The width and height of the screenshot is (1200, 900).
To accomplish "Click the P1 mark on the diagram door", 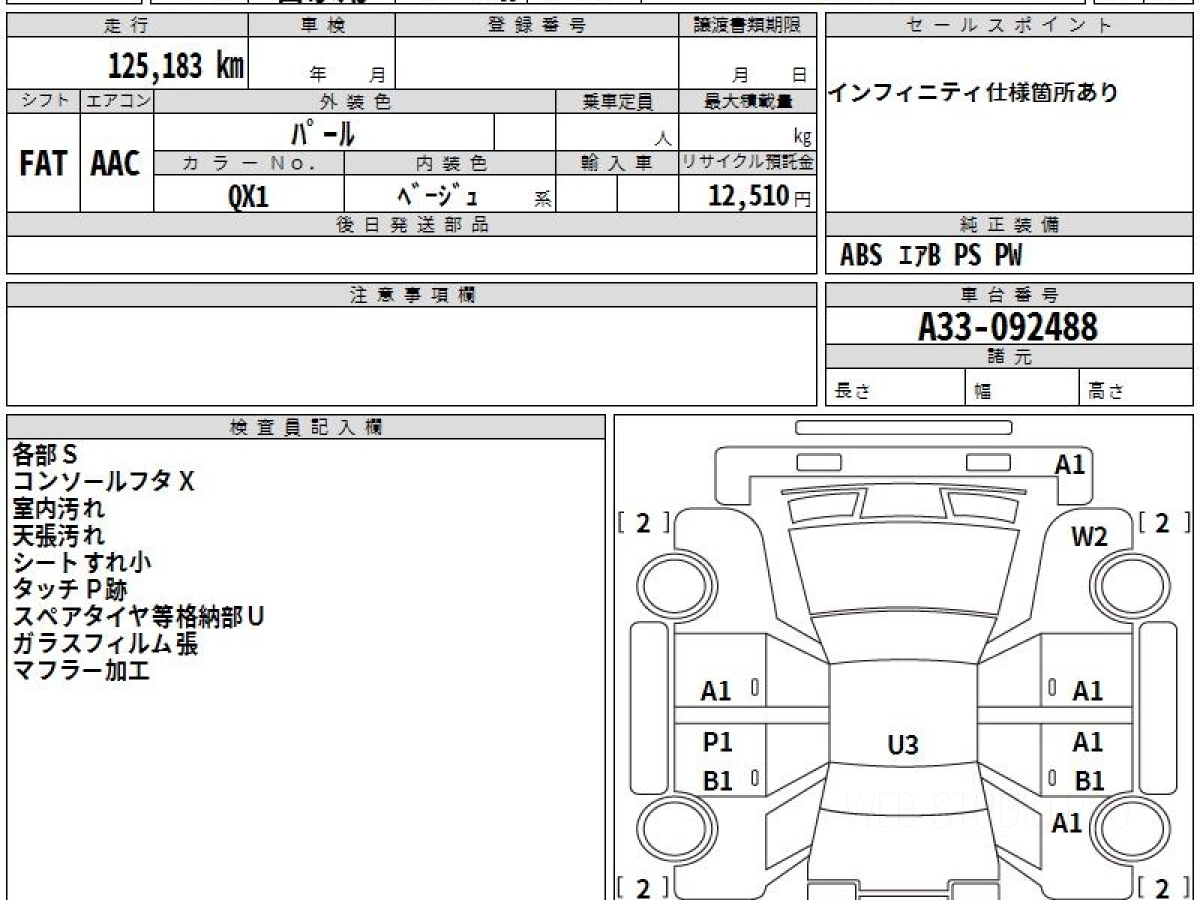I will tap(717, 742).
